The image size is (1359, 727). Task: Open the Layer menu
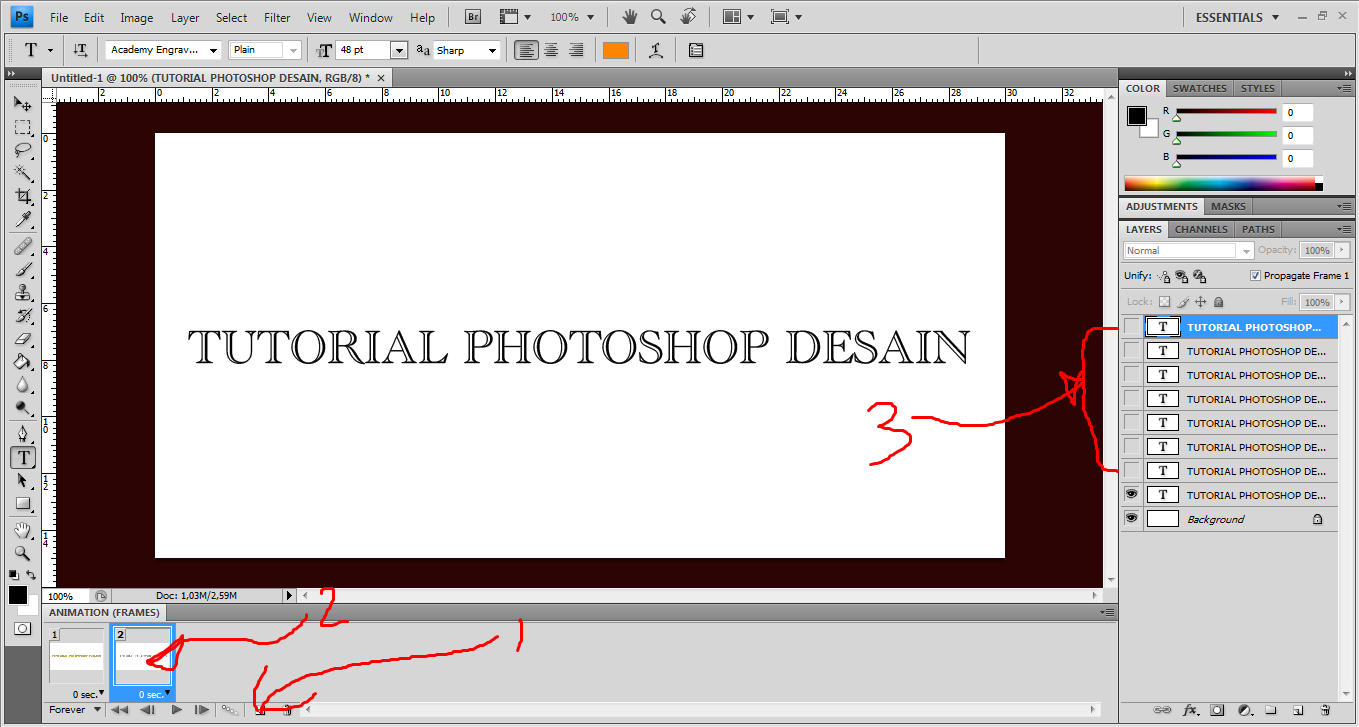tap(185, 17)
